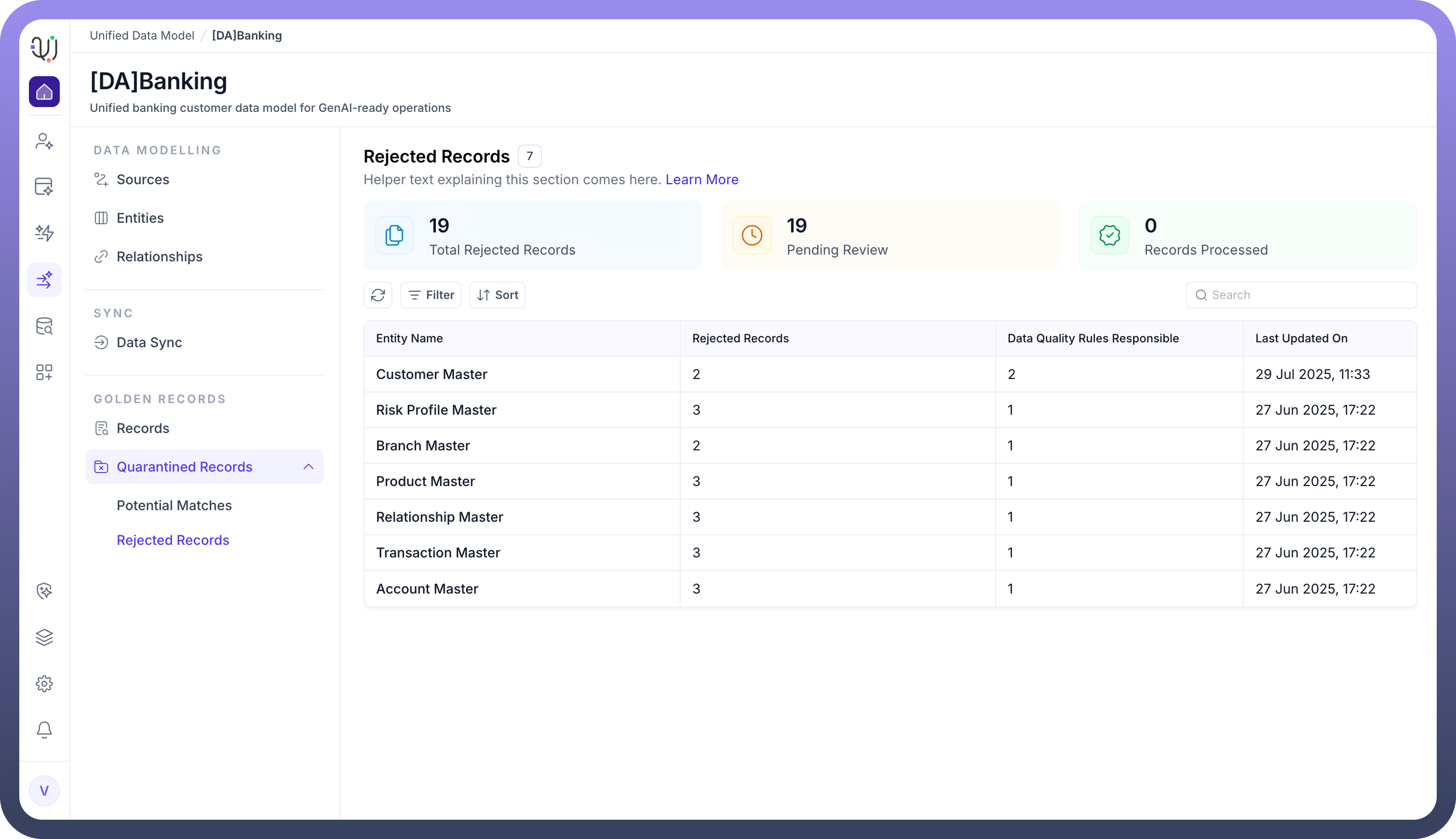Click the refresh icon above the table
The width and height of the screenshot is (1456, 839).
pos(378,295)
